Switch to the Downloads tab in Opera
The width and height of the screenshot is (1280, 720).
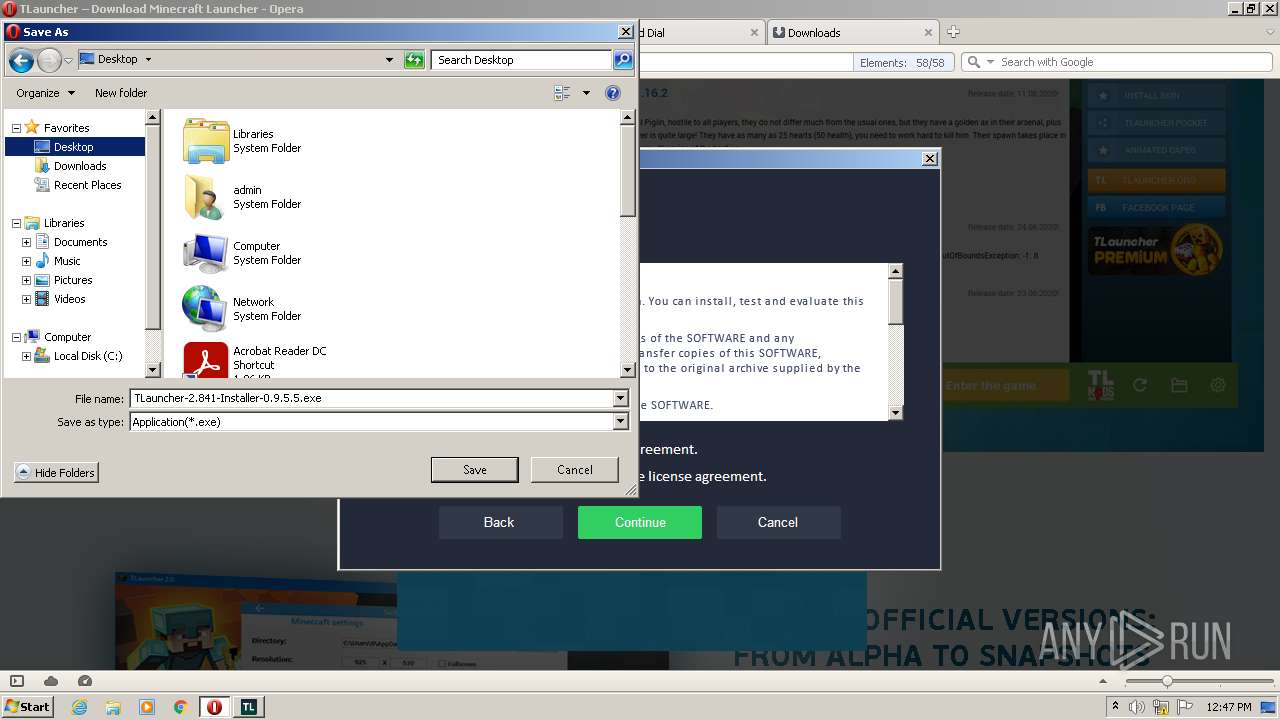(x=853, y=32)
